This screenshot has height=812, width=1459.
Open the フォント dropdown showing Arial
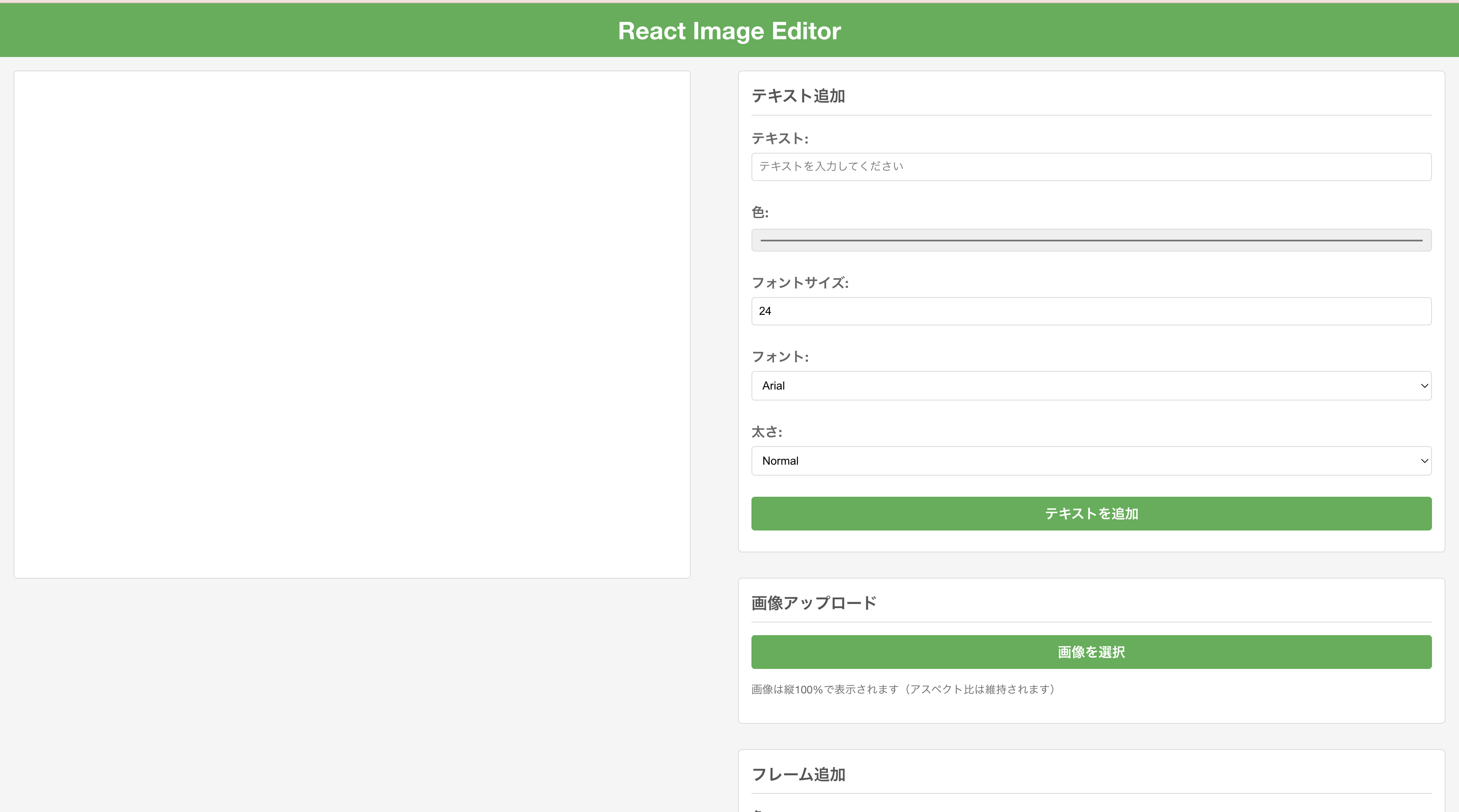click(x=1091, y=386)
